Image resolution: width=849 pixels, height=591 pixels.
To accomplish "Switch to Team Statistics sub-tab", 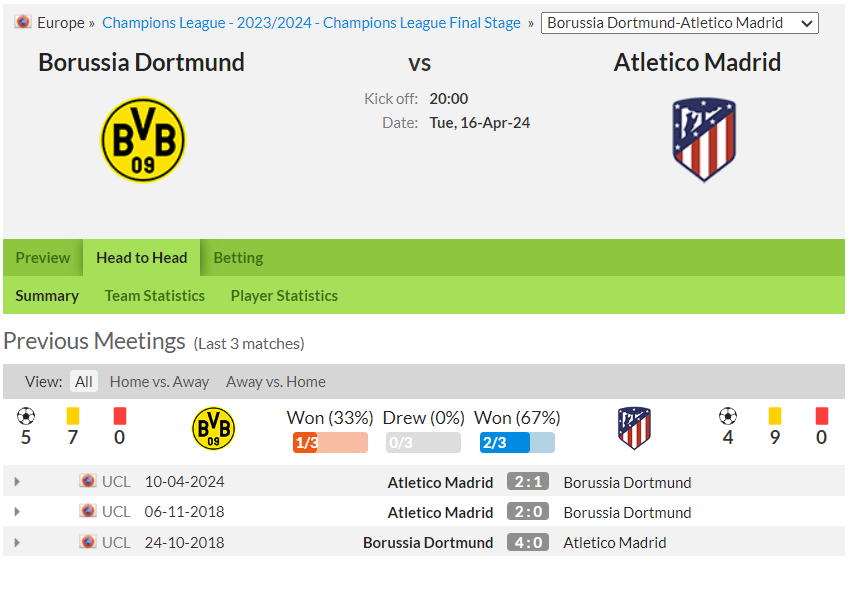I will pyautogui.click(x=155, y=296).
